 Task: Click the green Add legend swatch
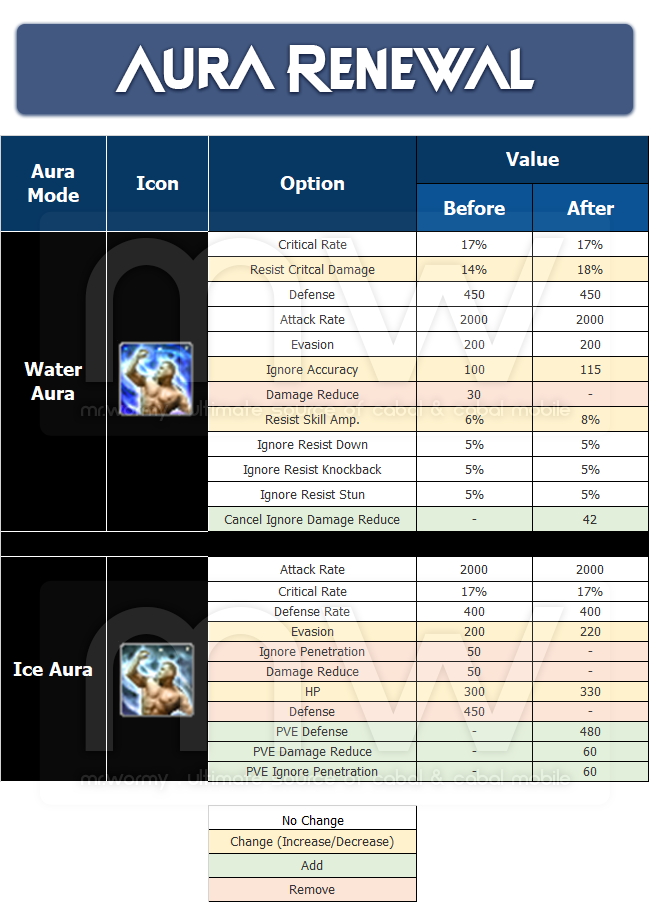(x=312, y=866)
